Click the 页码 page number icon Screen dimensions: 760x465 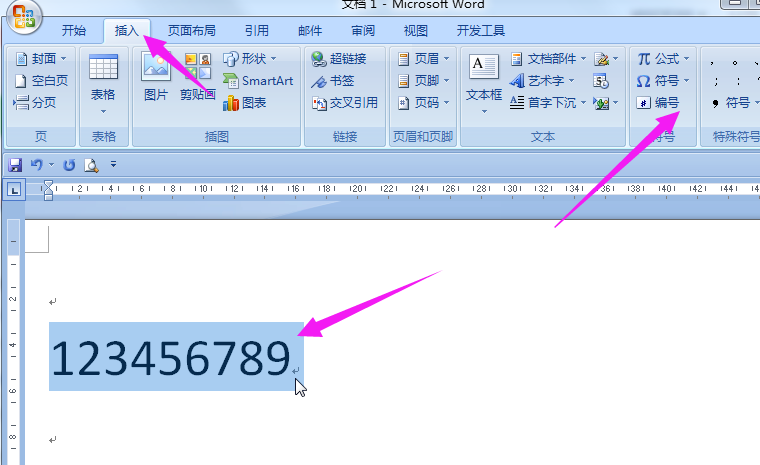pos(403,103)
